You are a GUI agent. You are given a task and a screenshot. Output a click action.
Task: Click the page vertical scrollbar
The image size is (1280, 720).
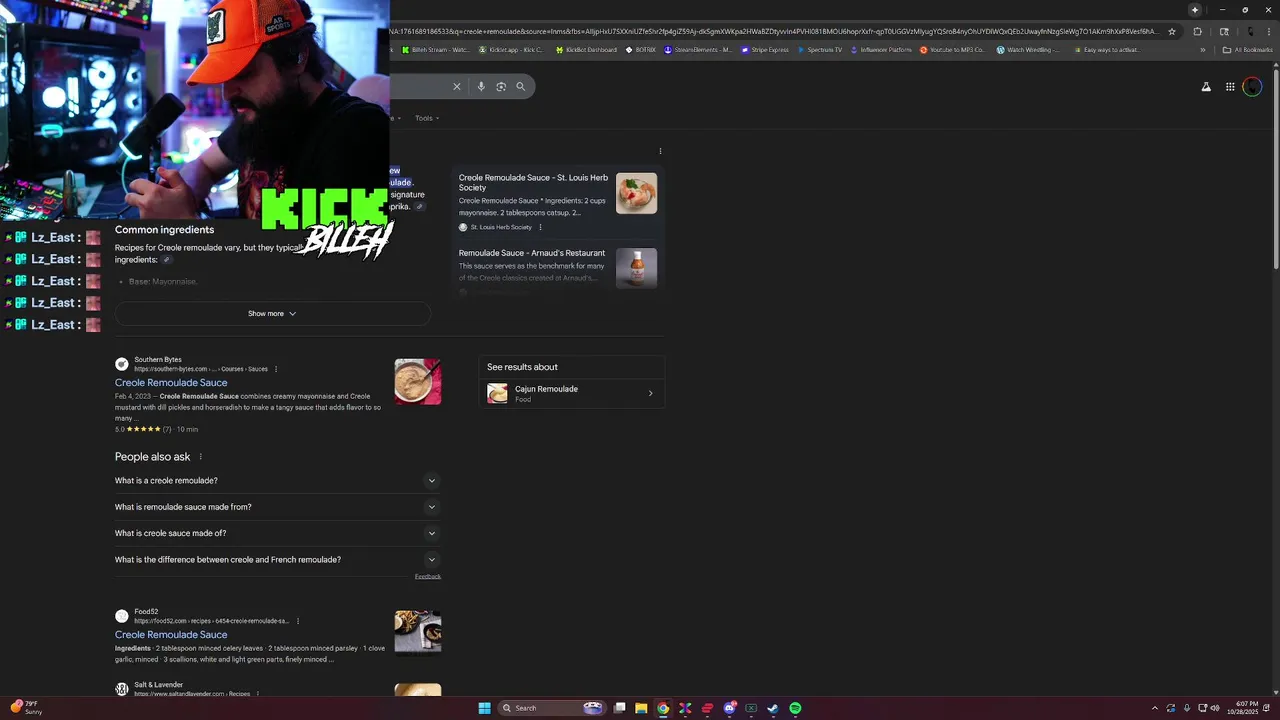[x=1275, y=170]
